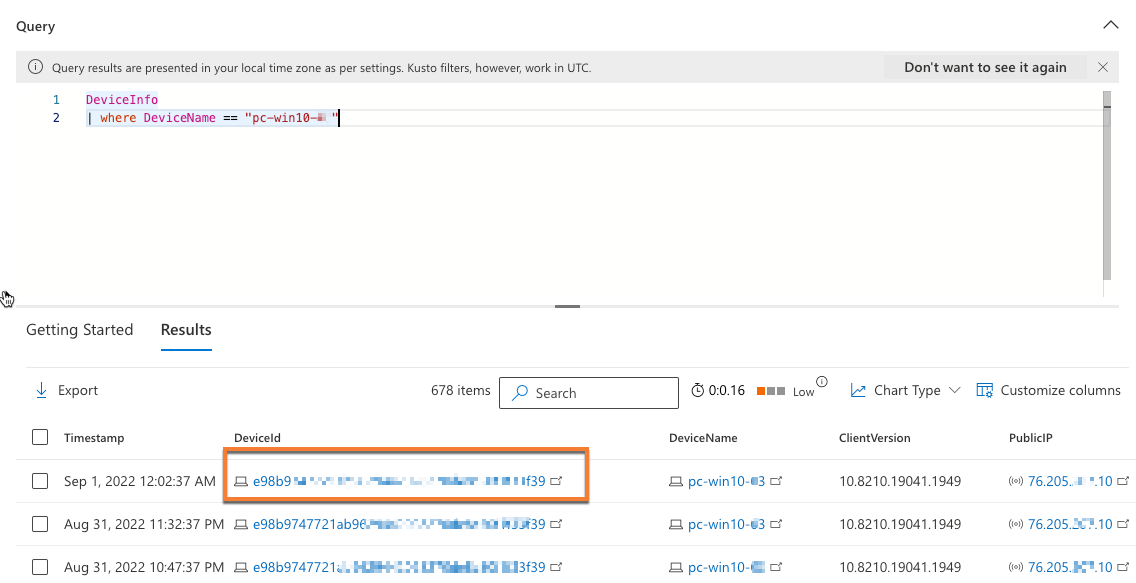Sort by DeviceName column header
This screenshot has width=1136, height=583.
point(703,437)
